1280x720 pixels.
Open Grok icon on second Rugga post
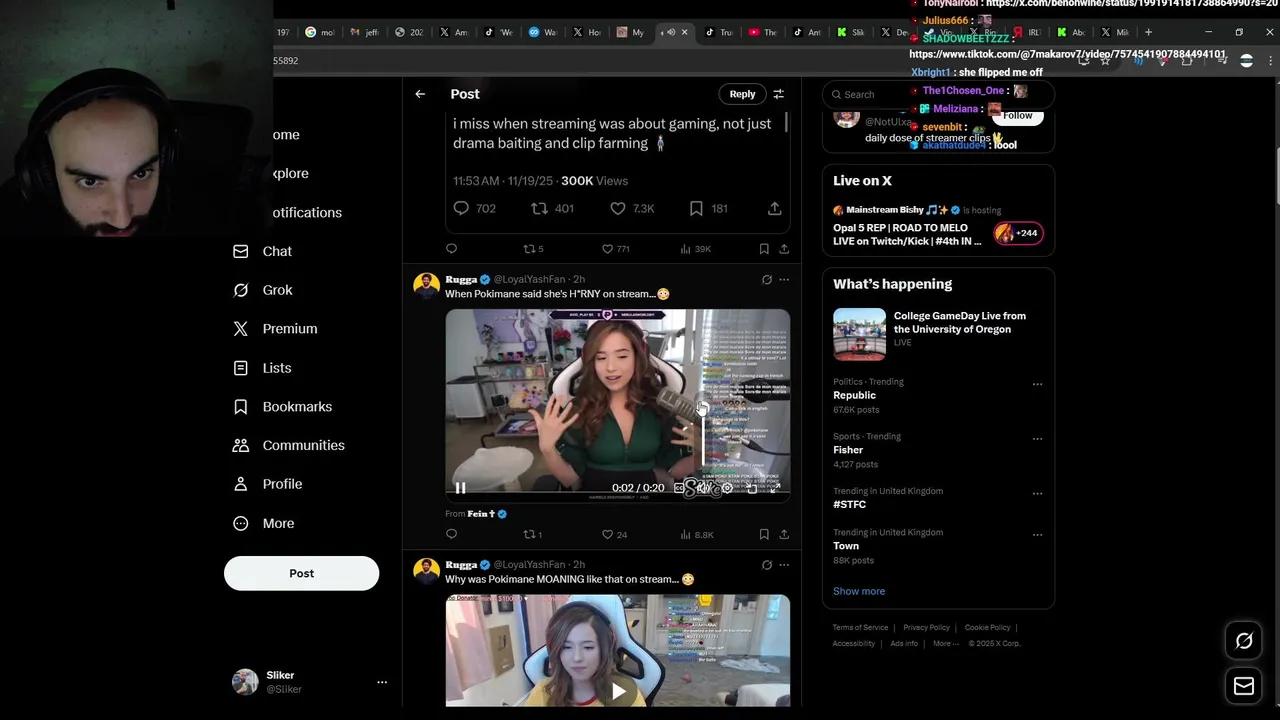767,565
